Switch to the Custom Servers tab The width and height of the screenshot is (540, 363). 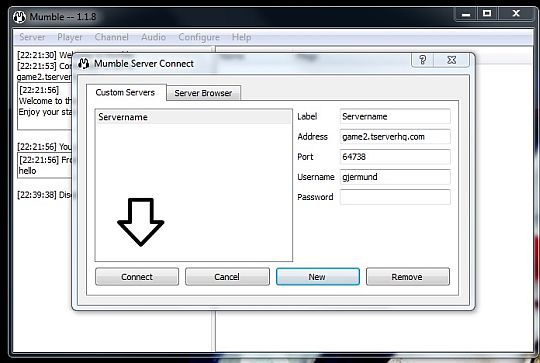125,92
